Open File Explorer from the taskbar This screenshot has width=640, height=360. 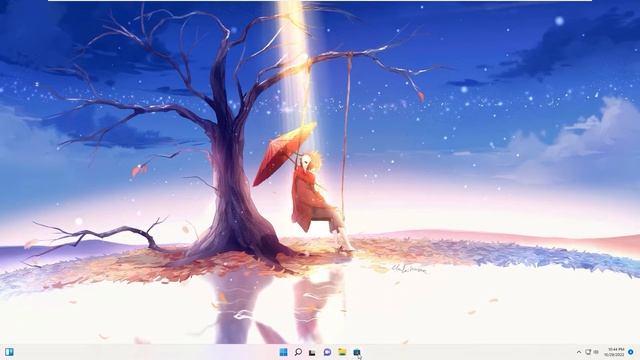342,352
